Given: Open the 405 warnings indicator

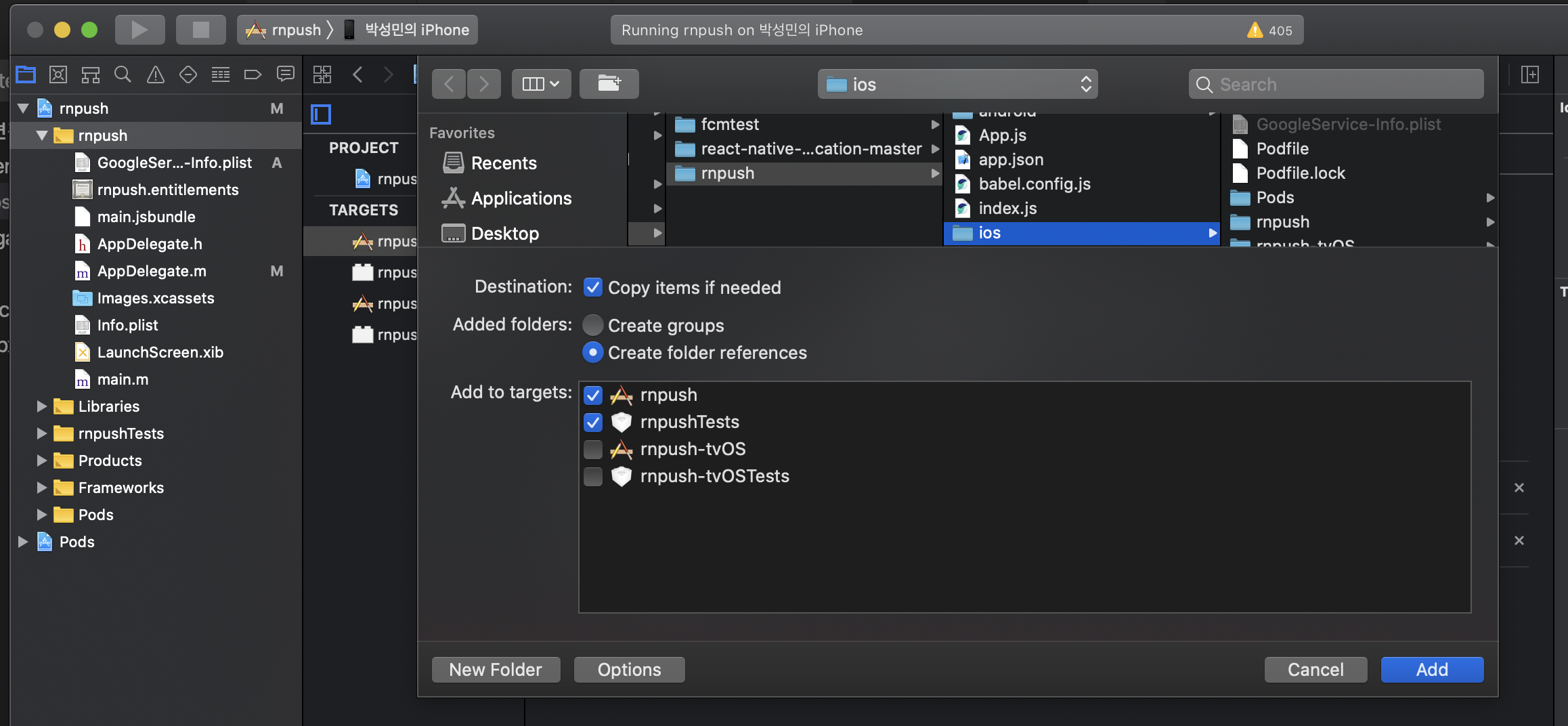Looking at the screenshot, I should 1270,30.
